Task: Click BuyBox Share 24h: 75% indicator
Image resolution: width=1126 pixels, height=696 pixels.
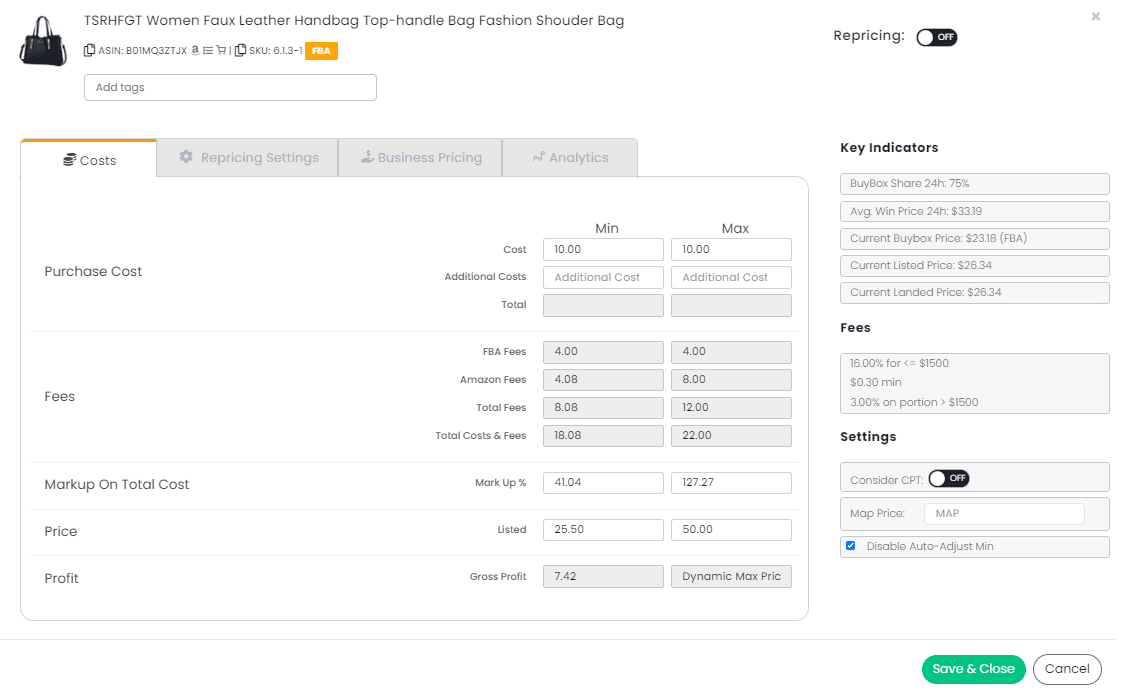Action: pyautogui.click(x=974, y=184)
